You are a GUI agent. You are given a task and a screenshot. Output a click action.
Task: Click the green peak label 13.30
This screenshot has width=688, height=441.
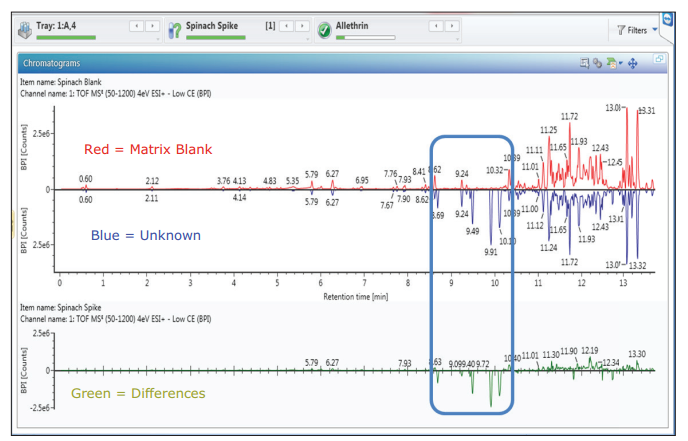pyautogui.click(x=637, y=354)
